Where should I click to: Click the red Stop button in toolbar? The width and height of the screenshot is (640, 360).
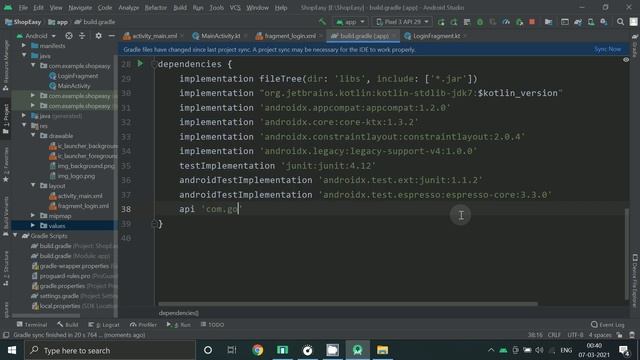pyautogui.click(x=532, y=22)
